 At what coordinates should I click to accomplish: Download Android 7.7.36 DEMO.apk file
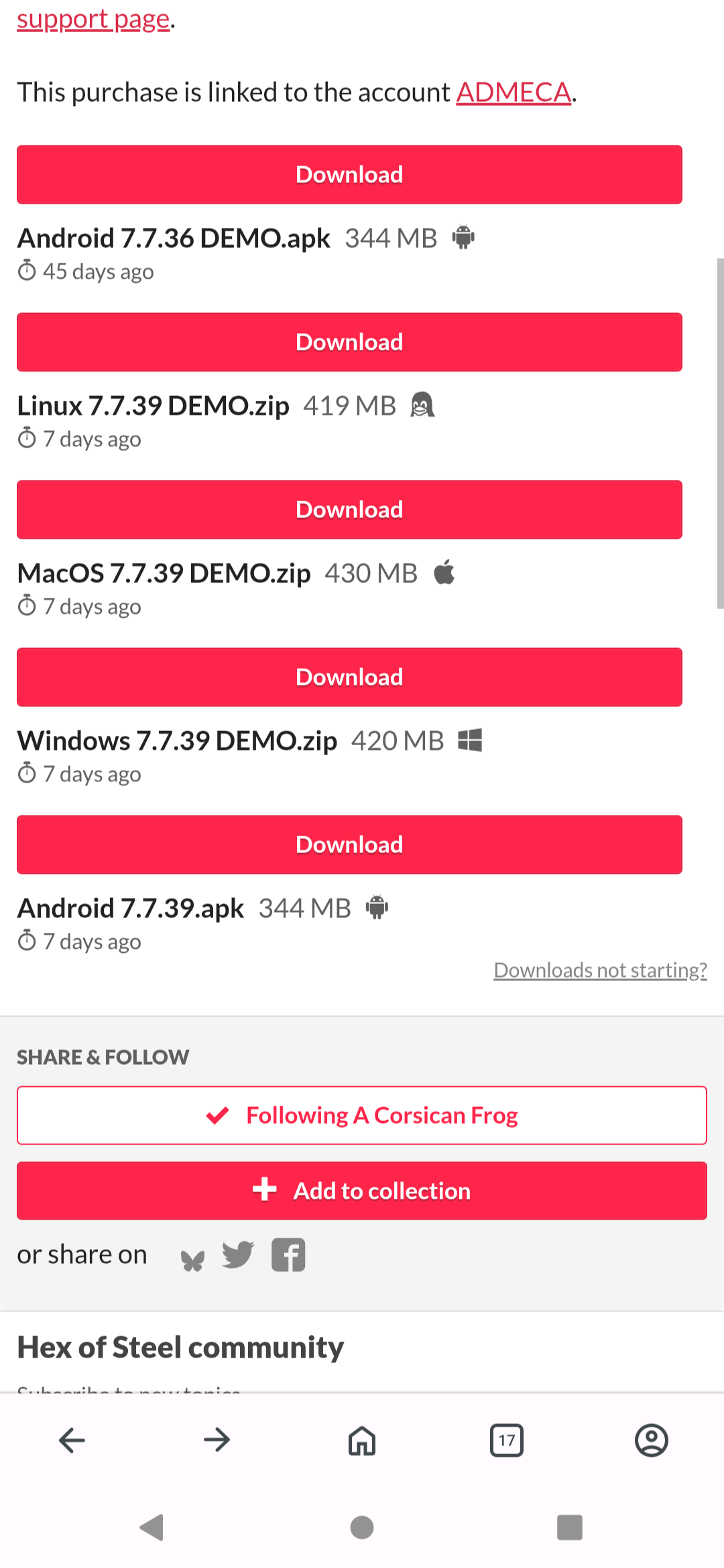[x=349, y=175]
